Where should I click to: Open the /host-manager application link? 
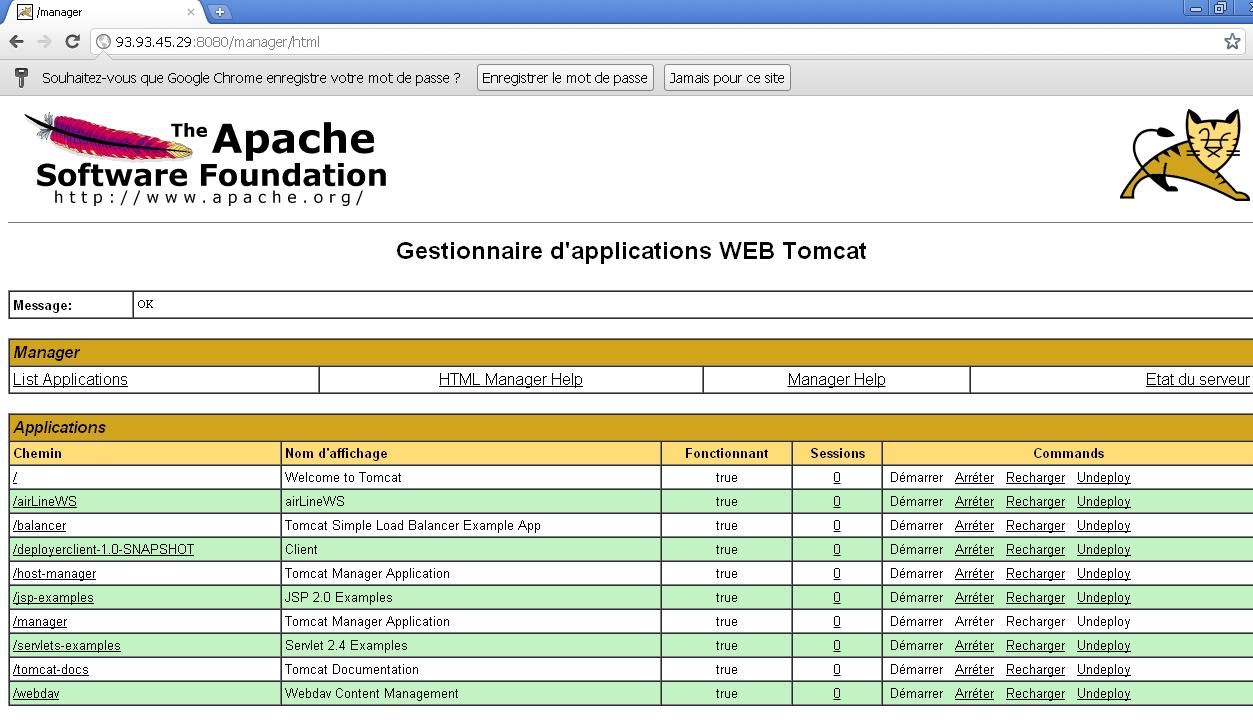click(55, 574)
